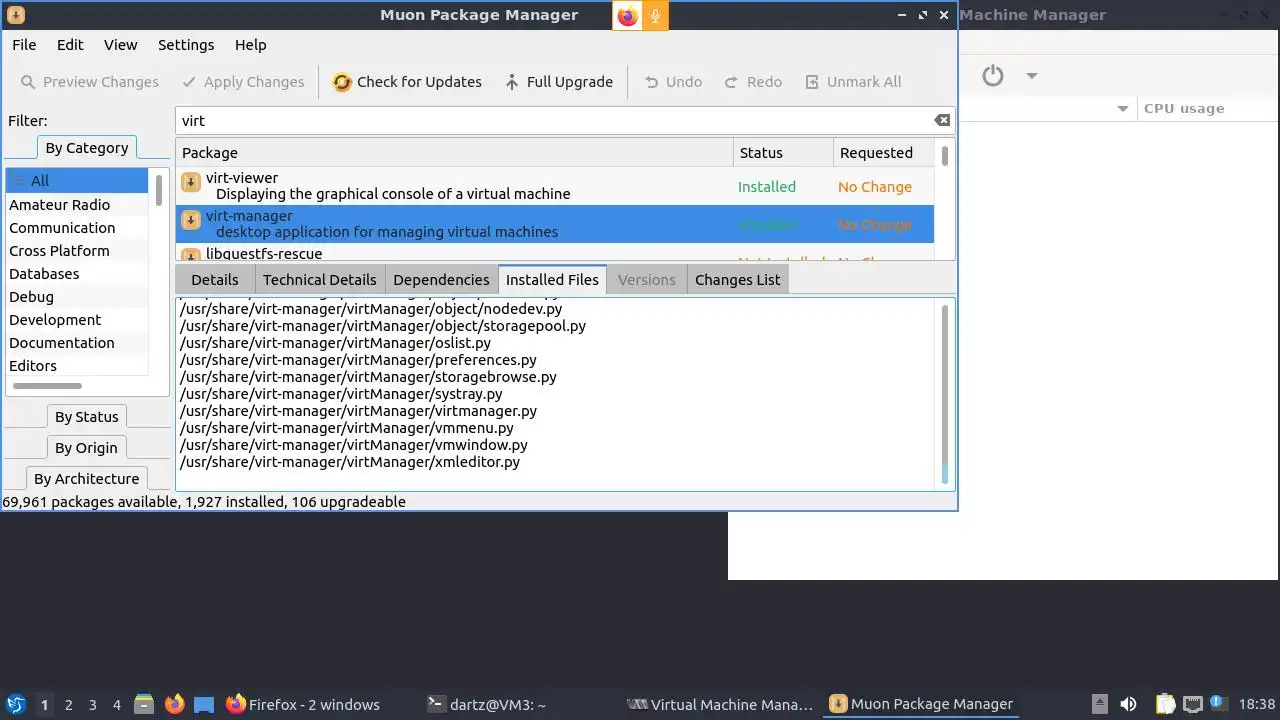The height and width of the screenshot is (720, 1280).
Task: Start a Full Upgrade
Action: (x=559, y=82)
